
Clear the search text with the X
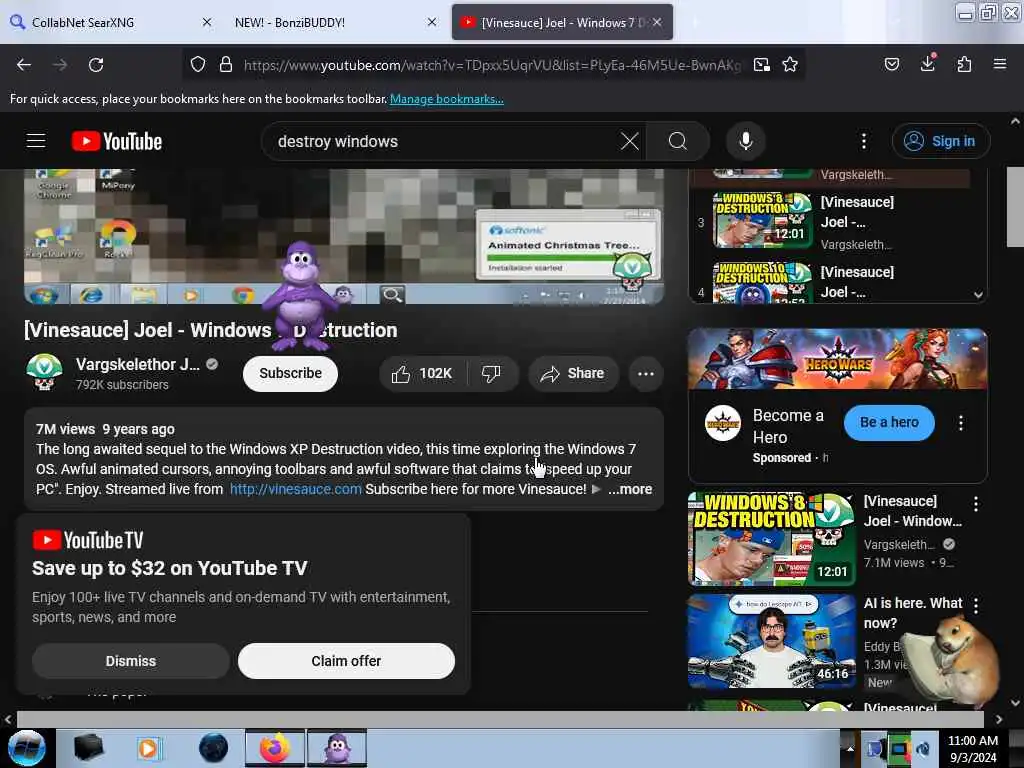[x=630, y=141]
